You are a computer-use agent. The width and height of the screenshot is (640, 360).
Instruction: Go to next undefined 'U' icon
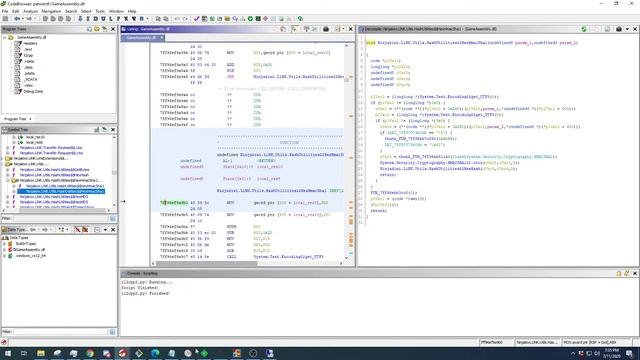(103, 19)
